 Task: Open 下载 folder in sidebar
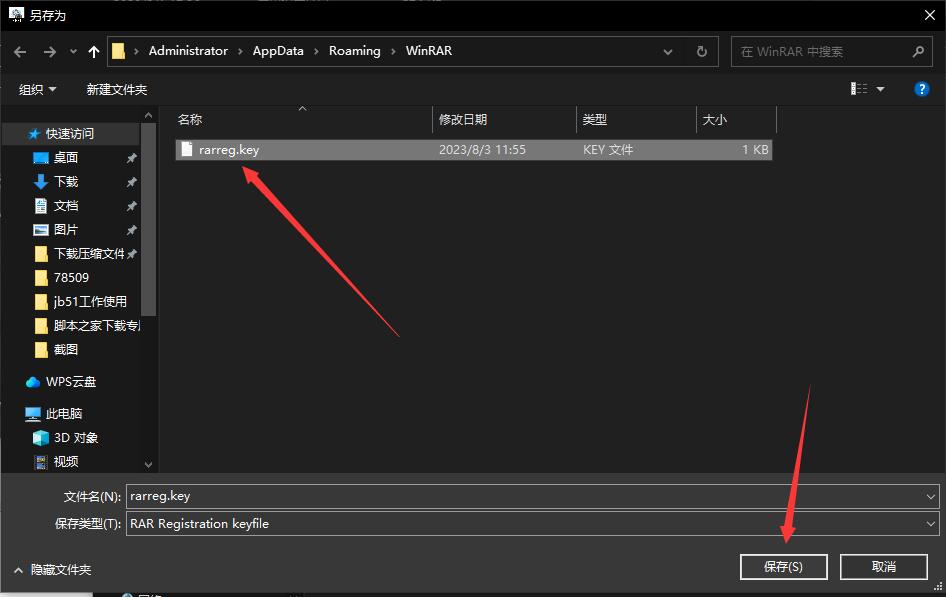66,182
